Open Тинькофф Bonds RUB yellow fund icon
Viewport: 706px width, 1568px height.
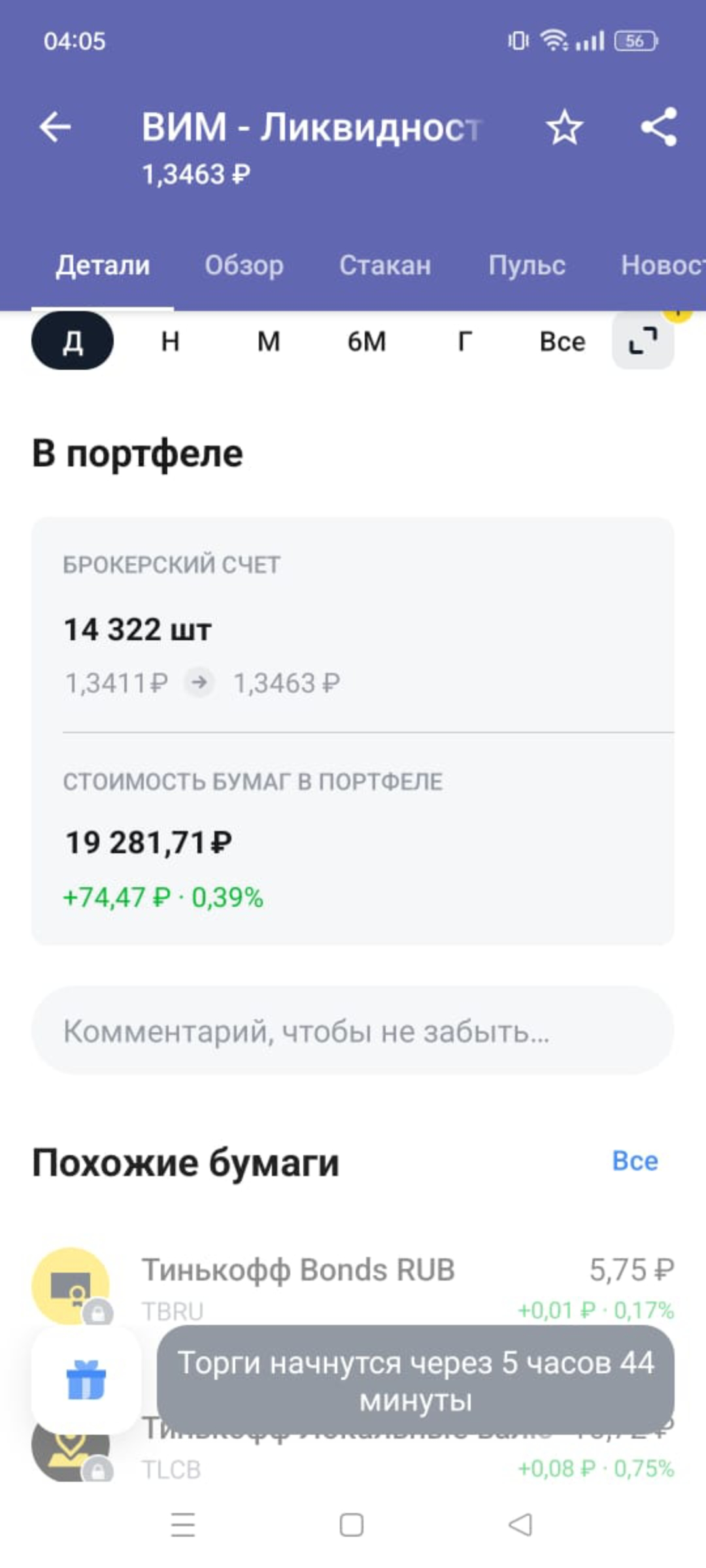click(71, 1286)
